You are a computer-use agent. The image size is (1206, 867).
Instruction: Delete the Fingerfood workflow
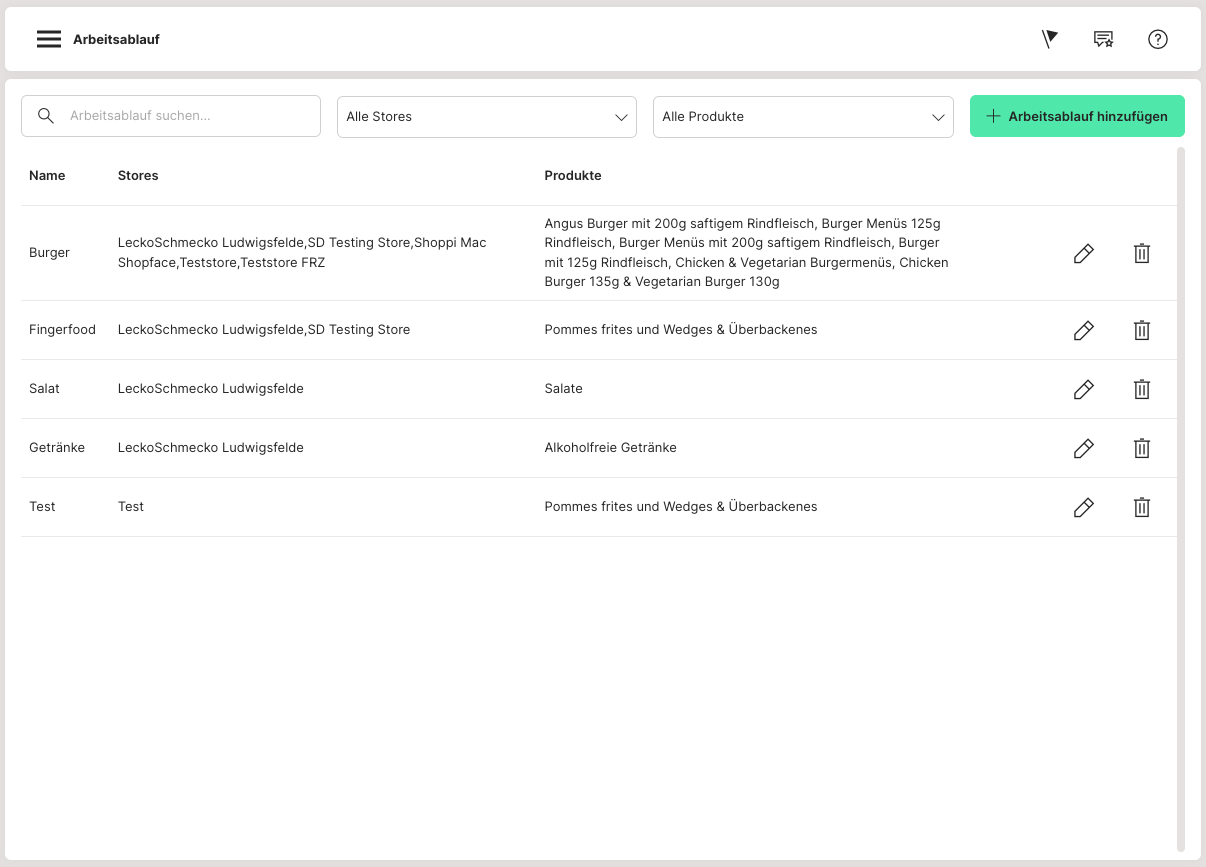[x=1141, y=330]
